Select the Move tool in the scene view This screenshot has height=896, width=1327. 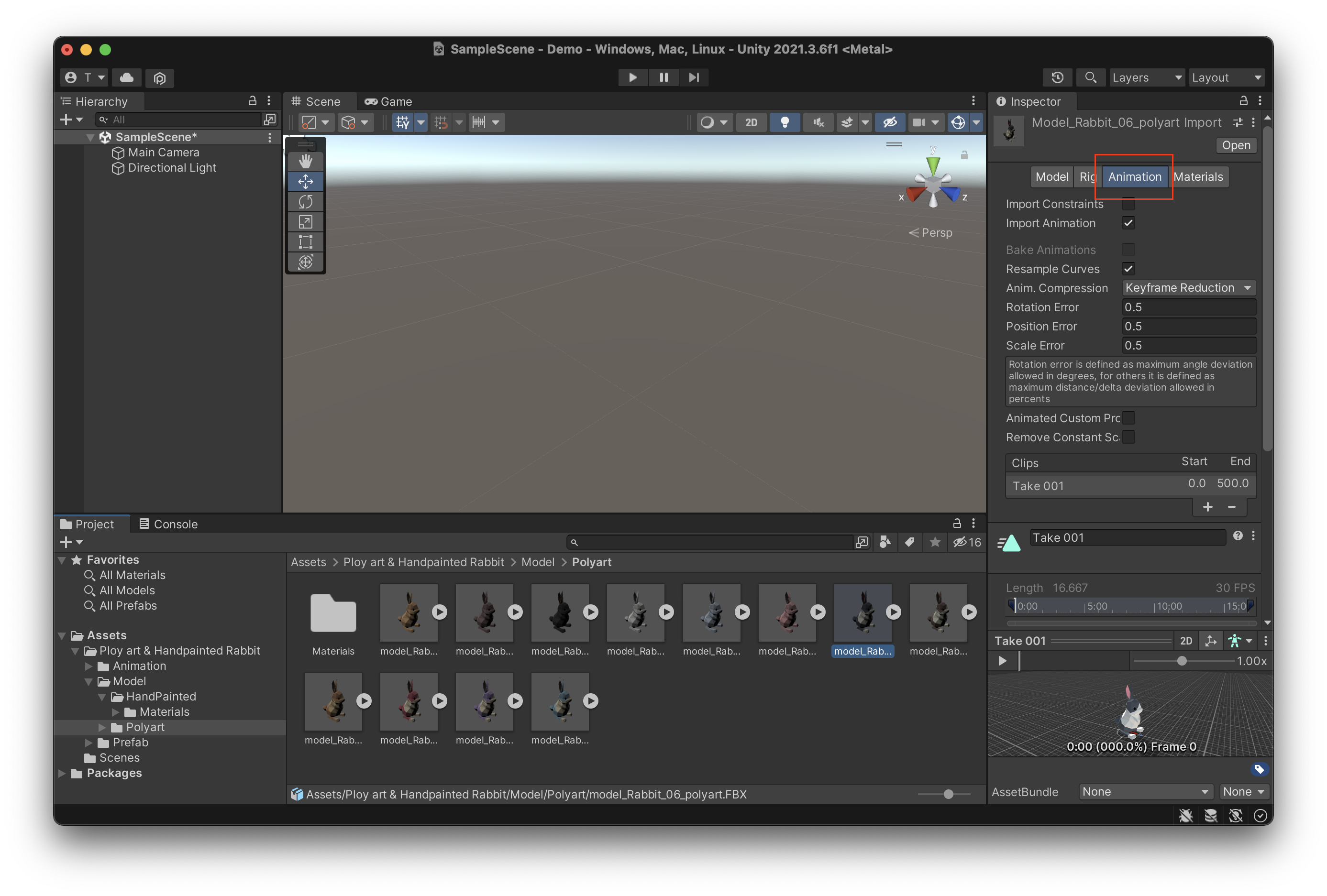306,182
